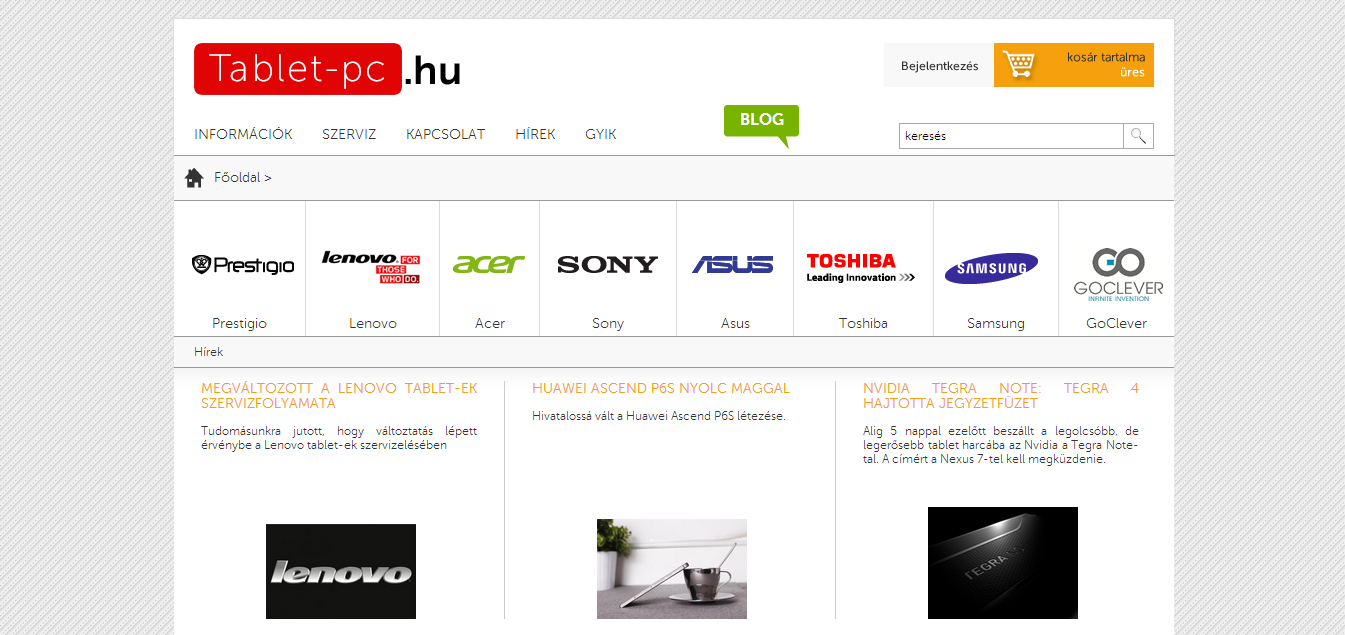Image resolution: width=1345 pixels, height=635 pixels.
Task: Open the GoClever brand logo
Action: click(1118, 273)
